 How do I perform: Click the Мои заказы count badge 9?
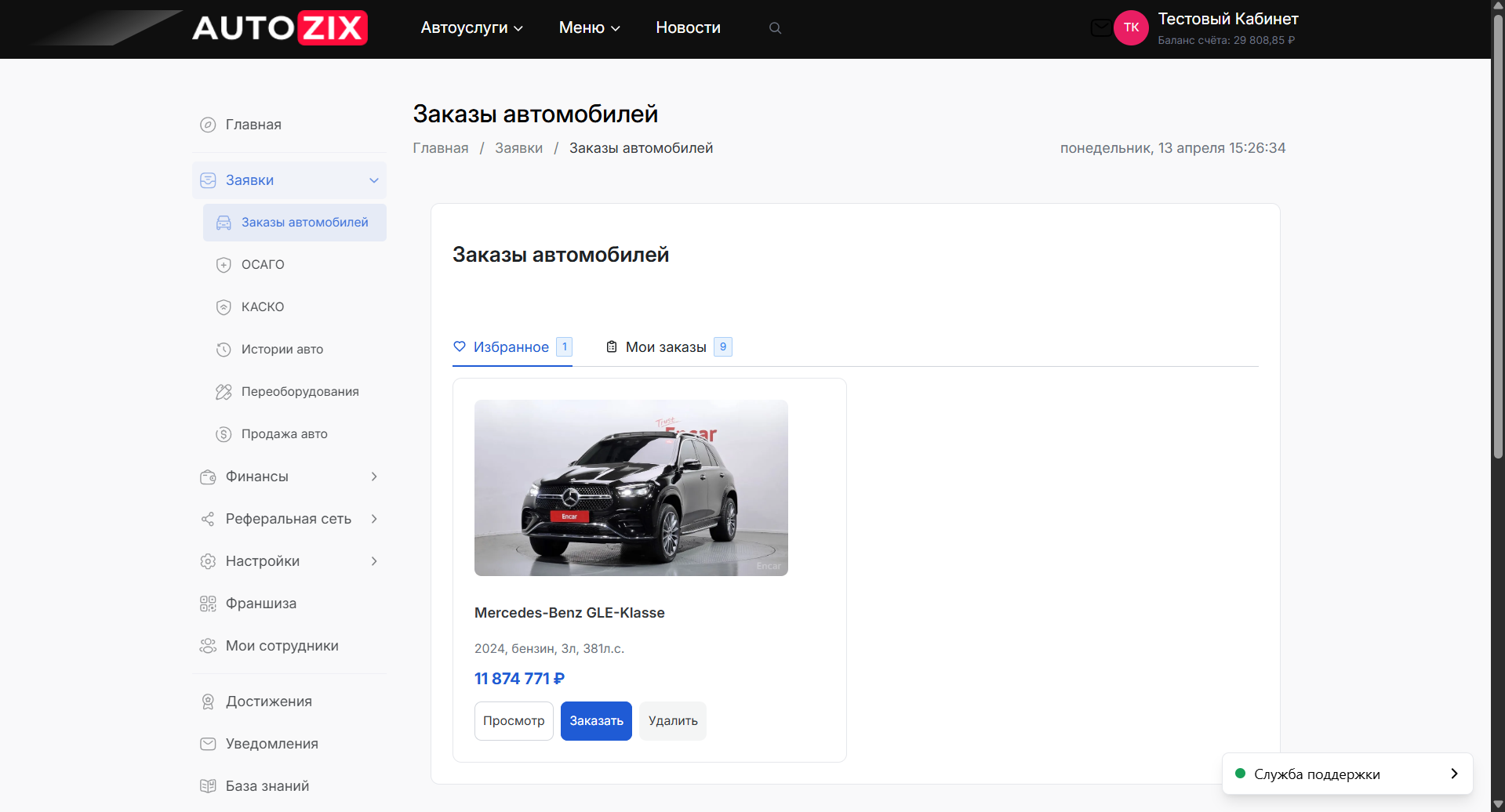tap(723, 346)
